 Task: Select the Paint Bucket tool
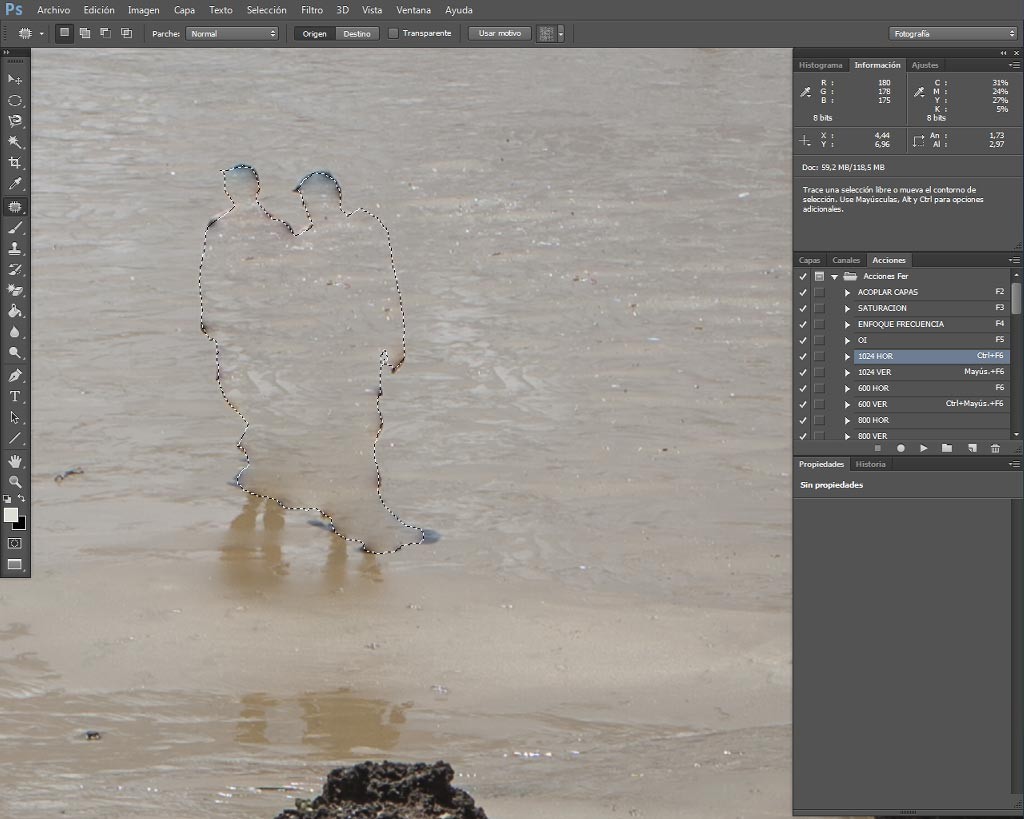point(14,311)
